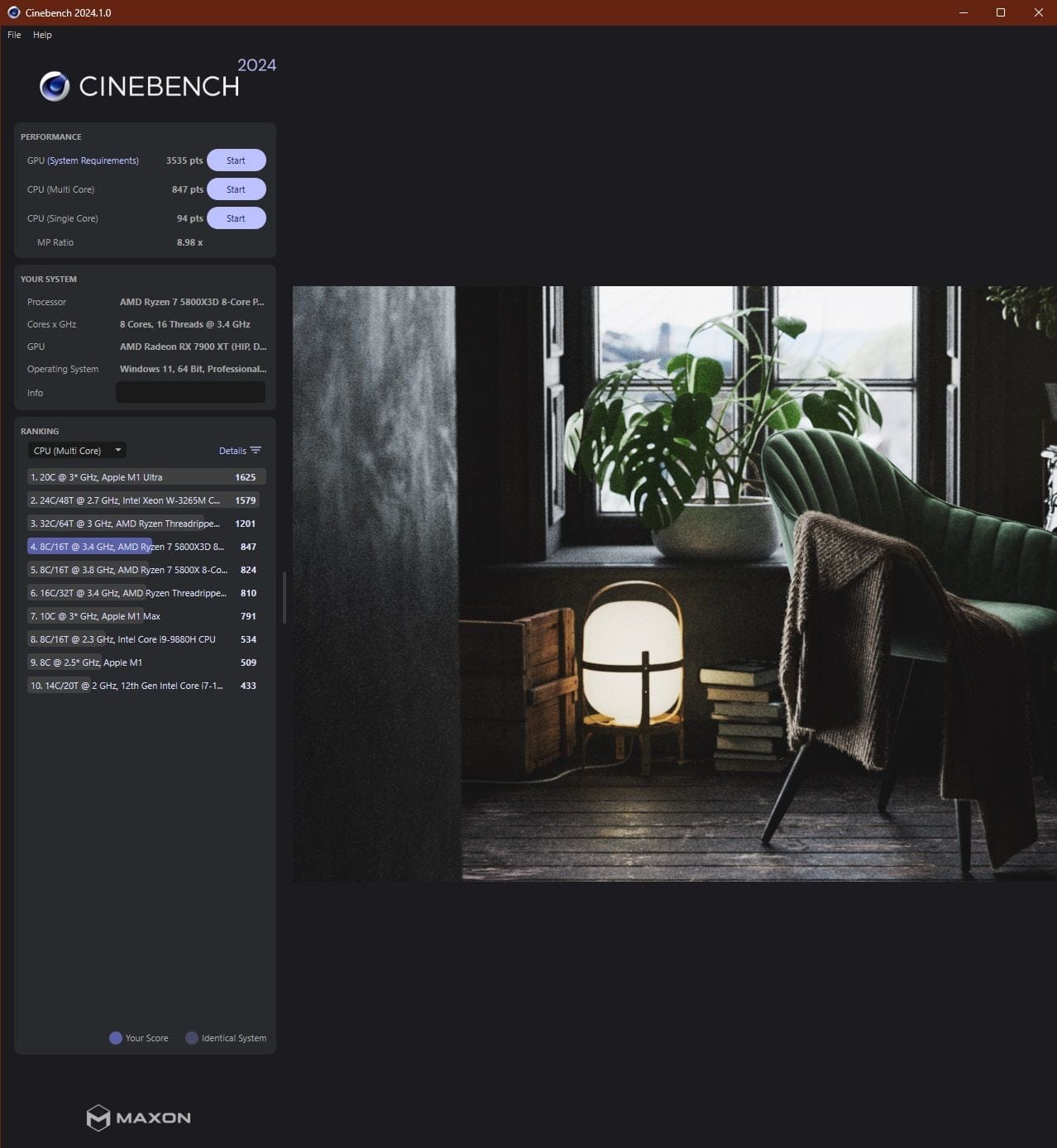Click the Details link in Ranking
Image resolution: width=1057 pixels, height=1148 pixels.
[x=232, y=451]
